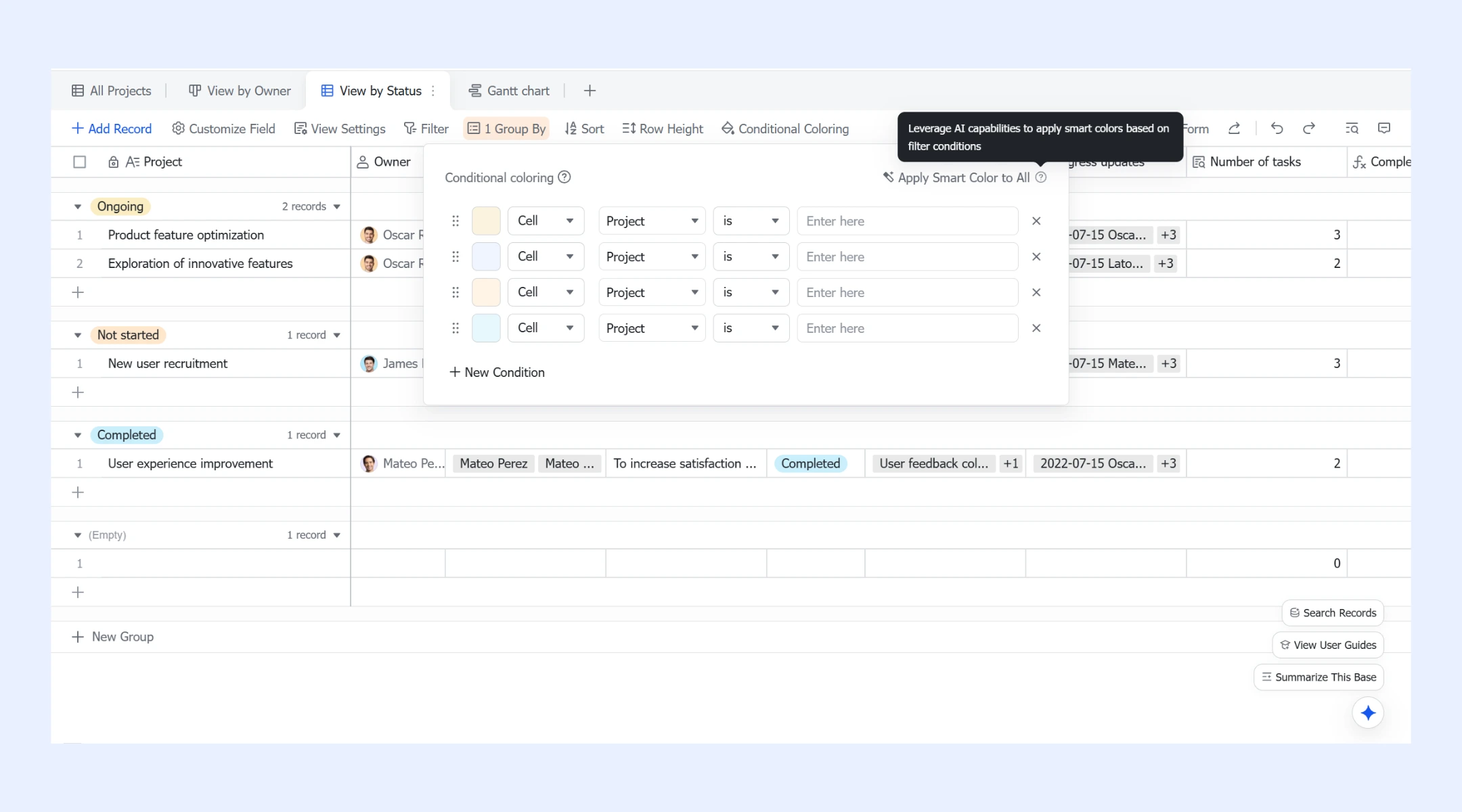Open first condition's beige color swatch
Viewport: 1462px width, 812px height.
pyautogui.click(x=486, y=221)
